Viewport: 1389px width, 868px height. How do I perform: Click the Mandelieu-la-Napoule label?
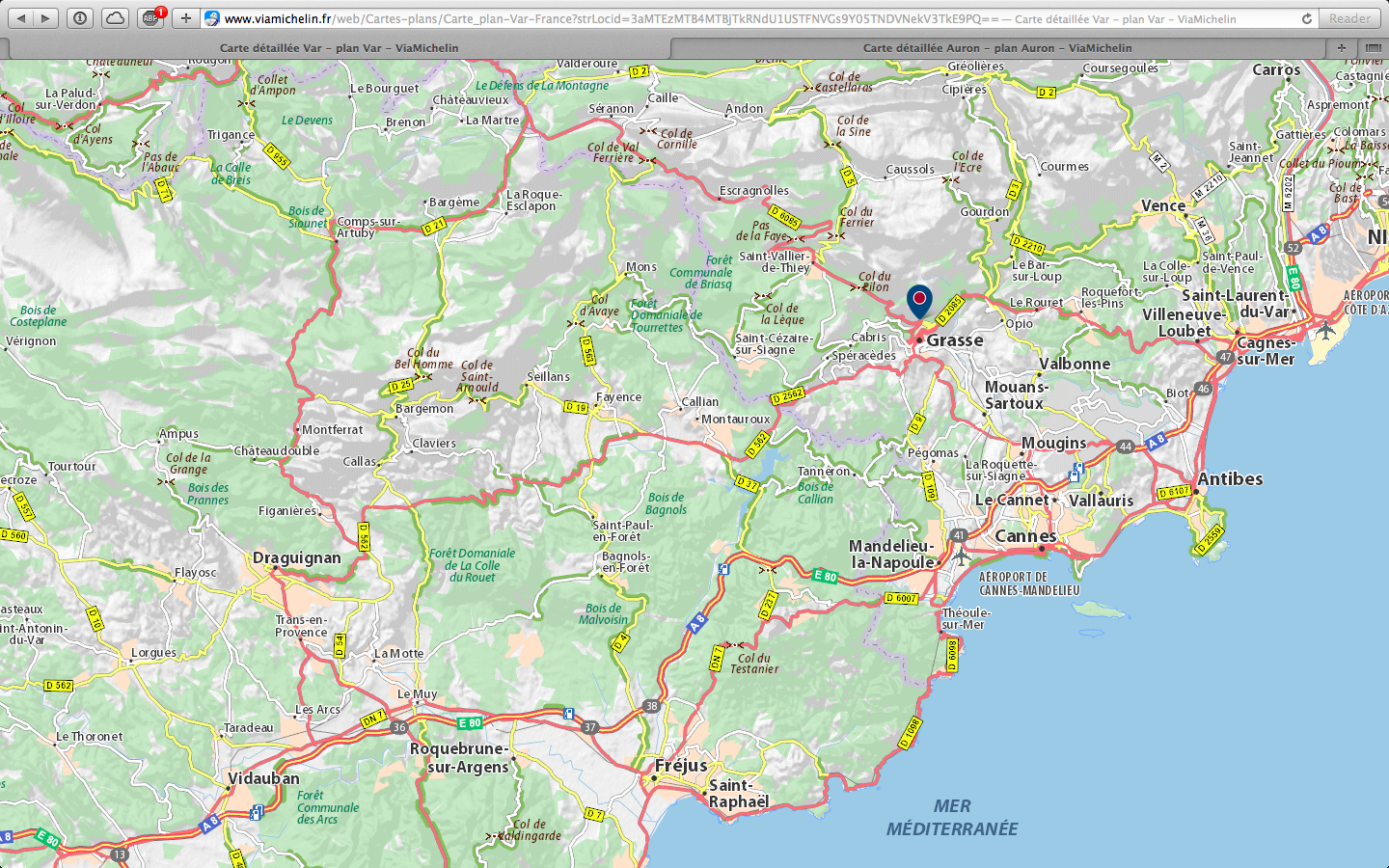click(x=891, y=555)
